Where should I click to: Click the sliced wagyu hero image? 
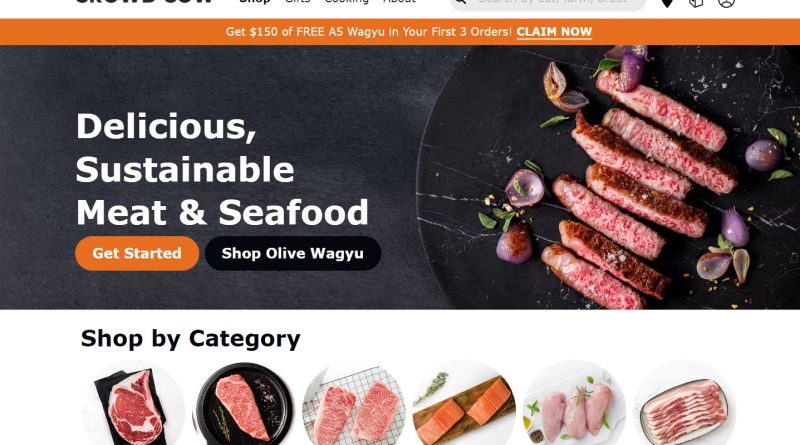pyautogui.click(x=608, y=177)
